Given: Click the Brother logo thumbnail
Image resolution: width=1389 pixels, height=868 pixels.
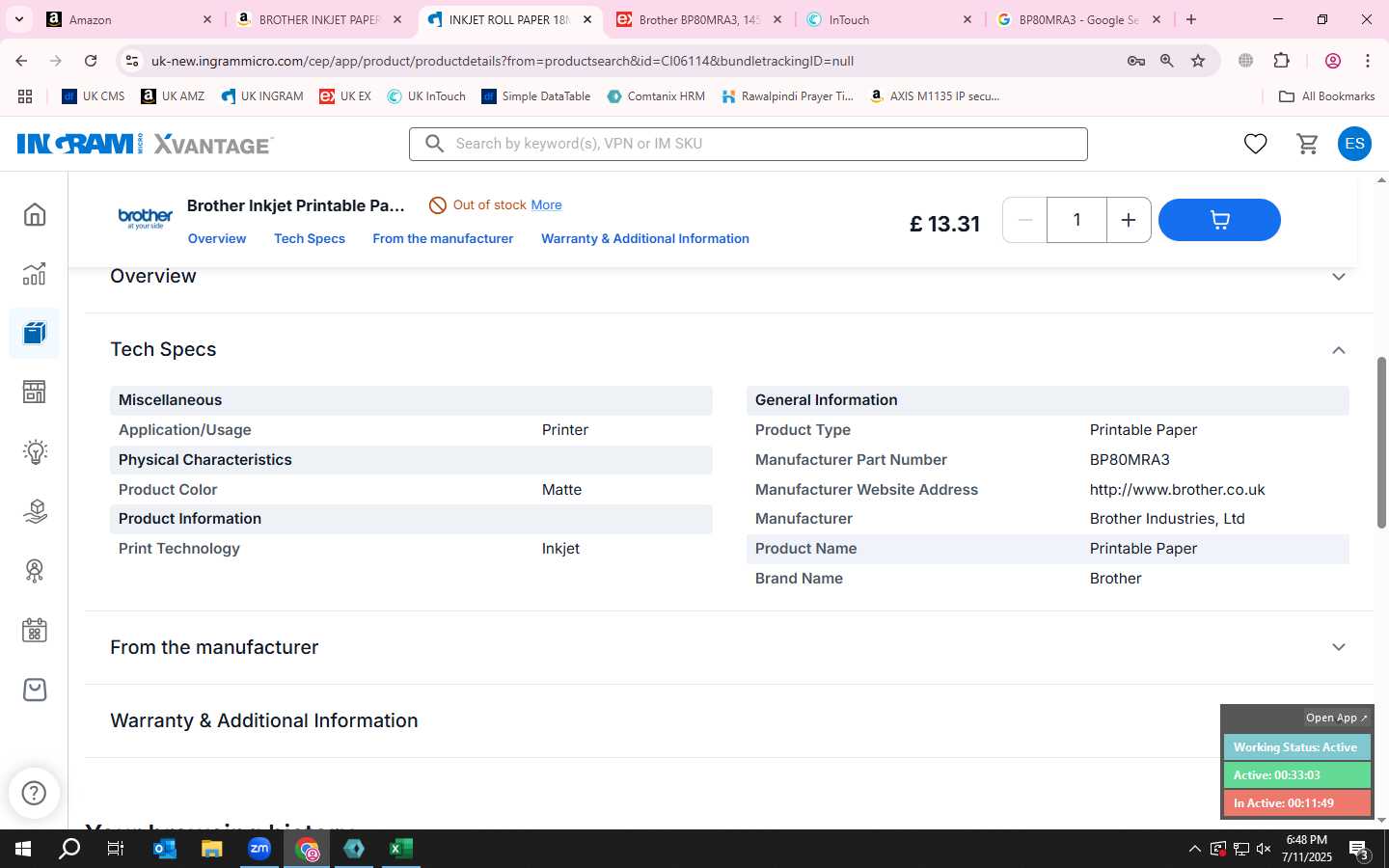Looking at the screenshot, I should coord(146,218).
